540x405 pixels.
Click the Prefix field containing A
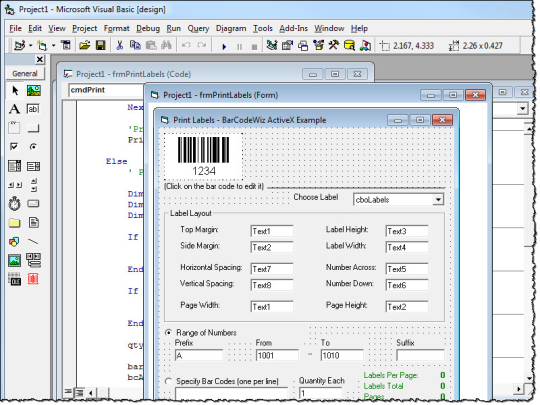199,355
